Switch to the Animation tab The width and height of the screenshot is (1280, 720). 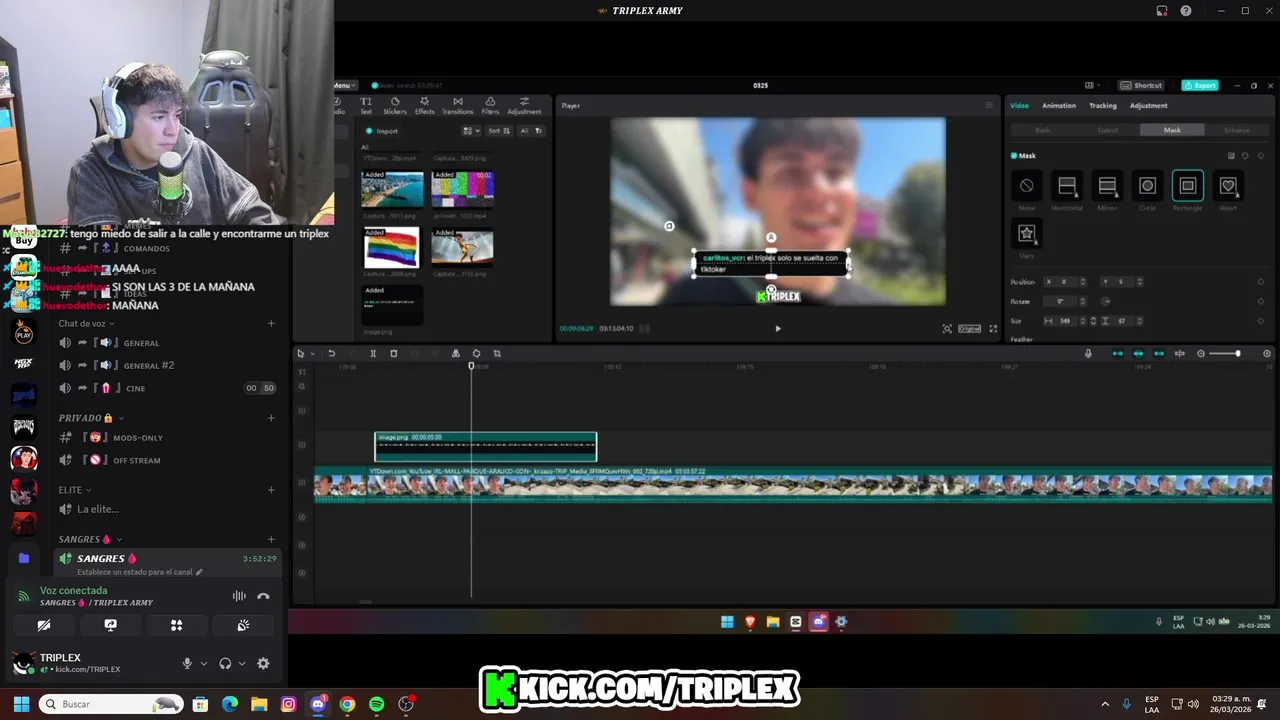point(1059,105)
